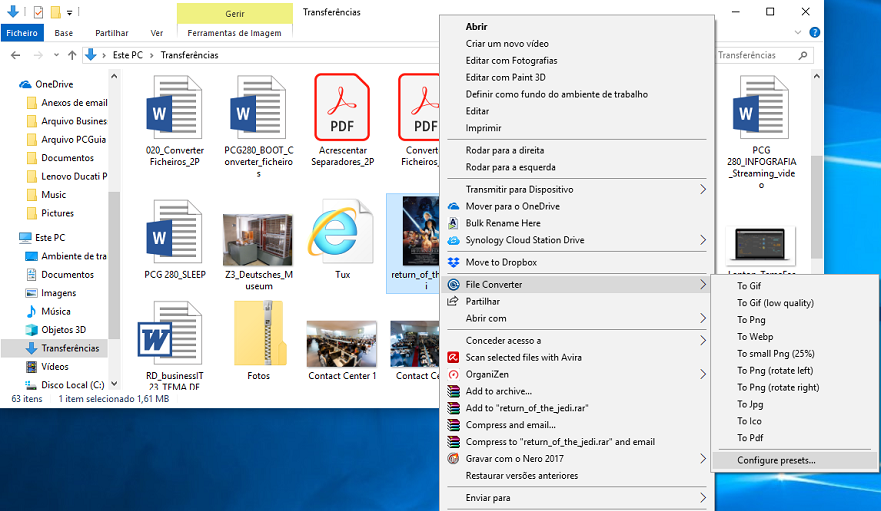
Task: Click the WinRAR Add to archive icon
Action: tap(453, 391)
